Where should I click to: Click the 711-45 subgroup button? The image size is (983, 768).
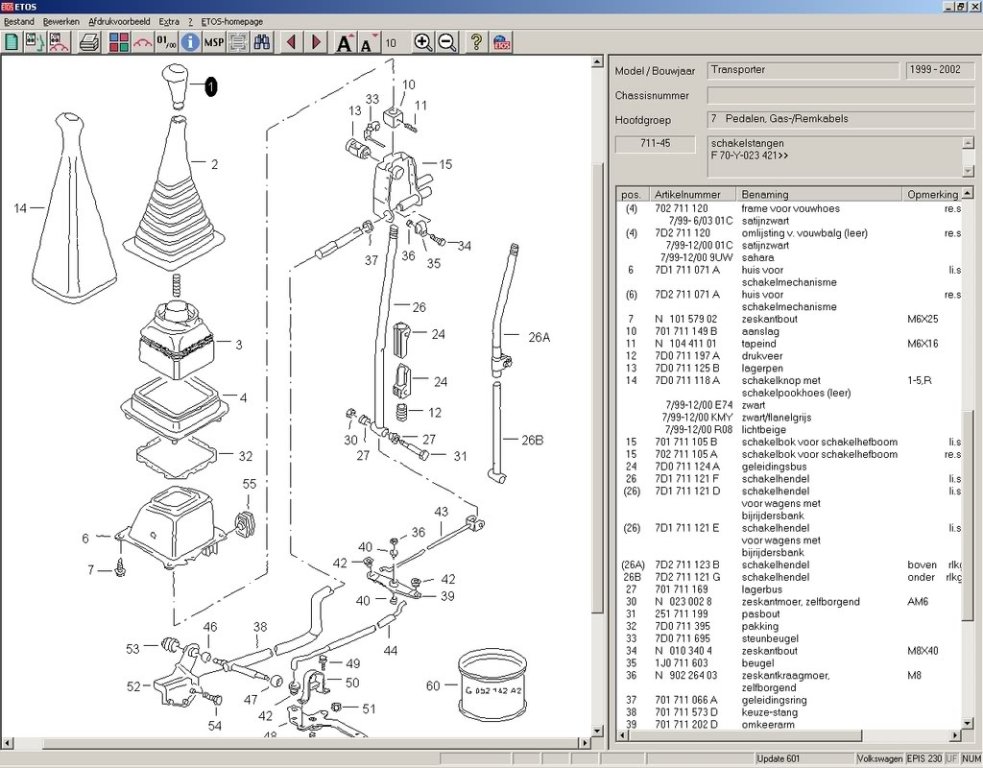tap(655, 144)
